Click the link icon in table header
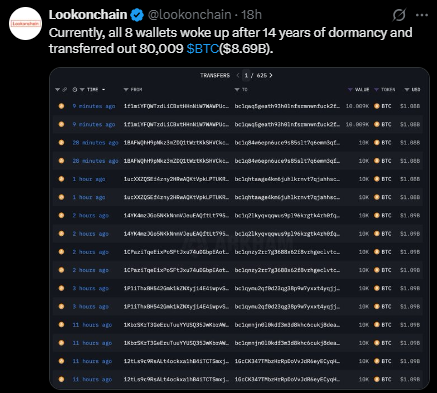Viewport: 437px width, 393px height. tap(65, 89)
